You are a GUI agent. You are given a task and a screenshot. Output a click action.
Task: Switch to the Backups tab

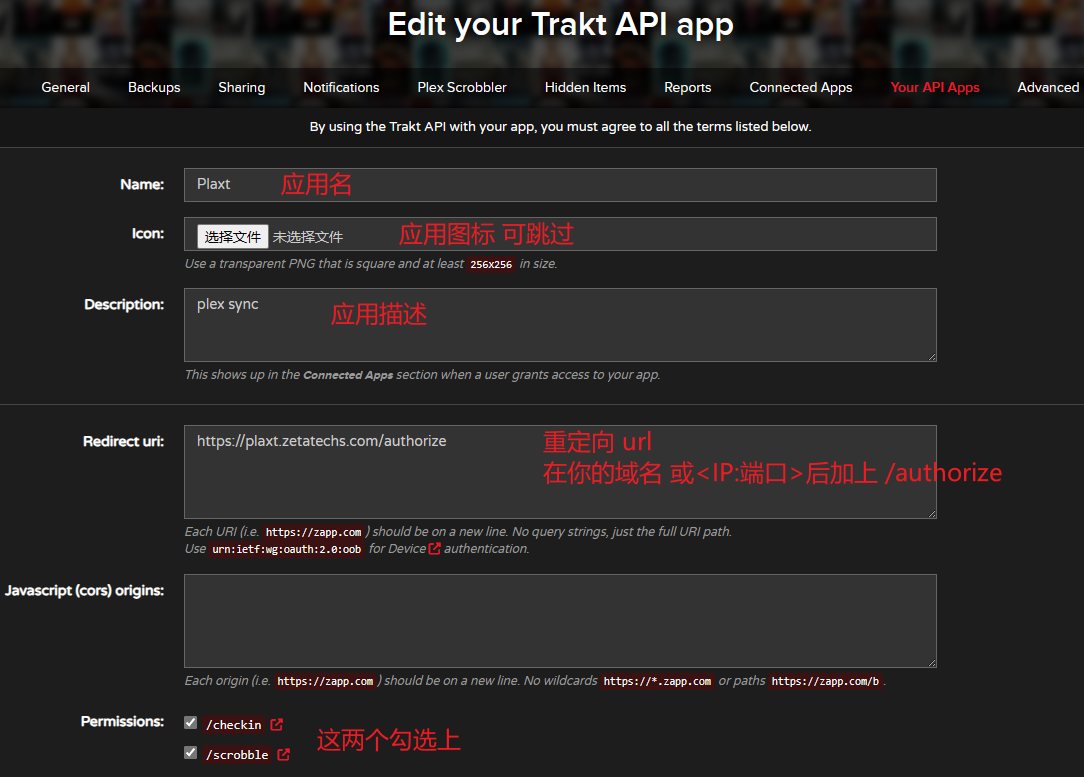pyautogui.click(x=154, y=87)
